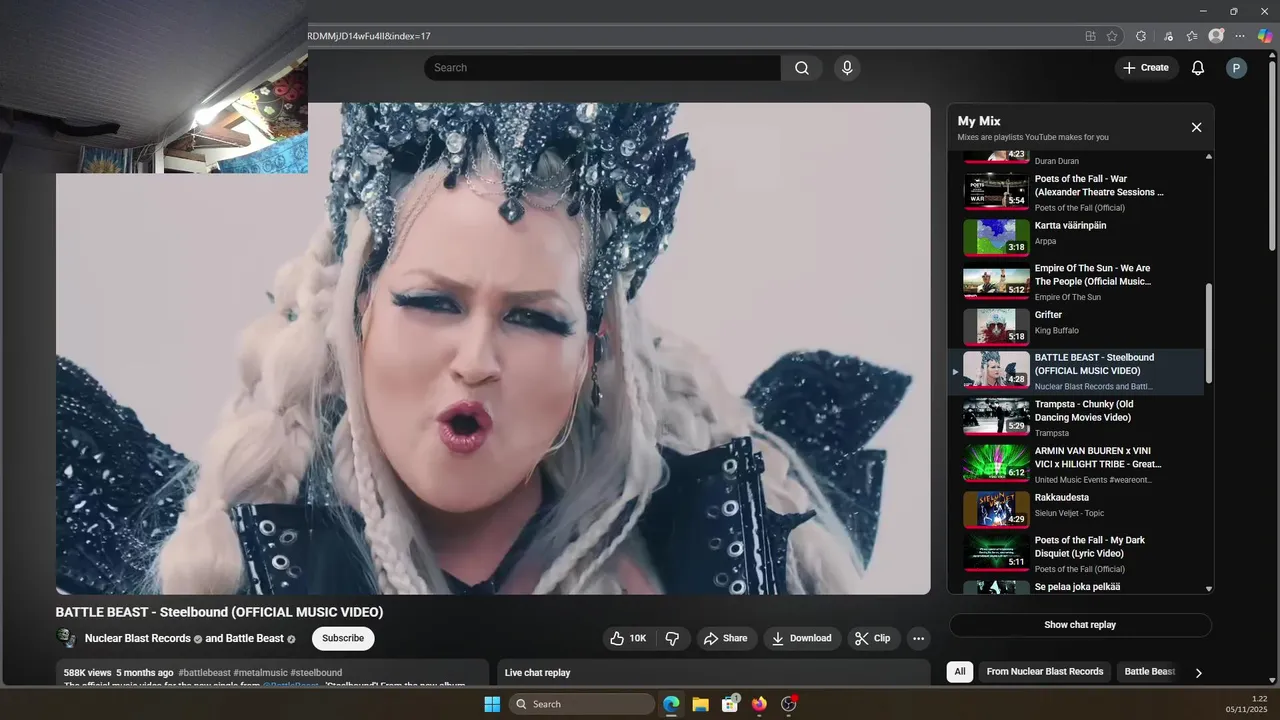Like the video with thumbs up

point(629,638)
